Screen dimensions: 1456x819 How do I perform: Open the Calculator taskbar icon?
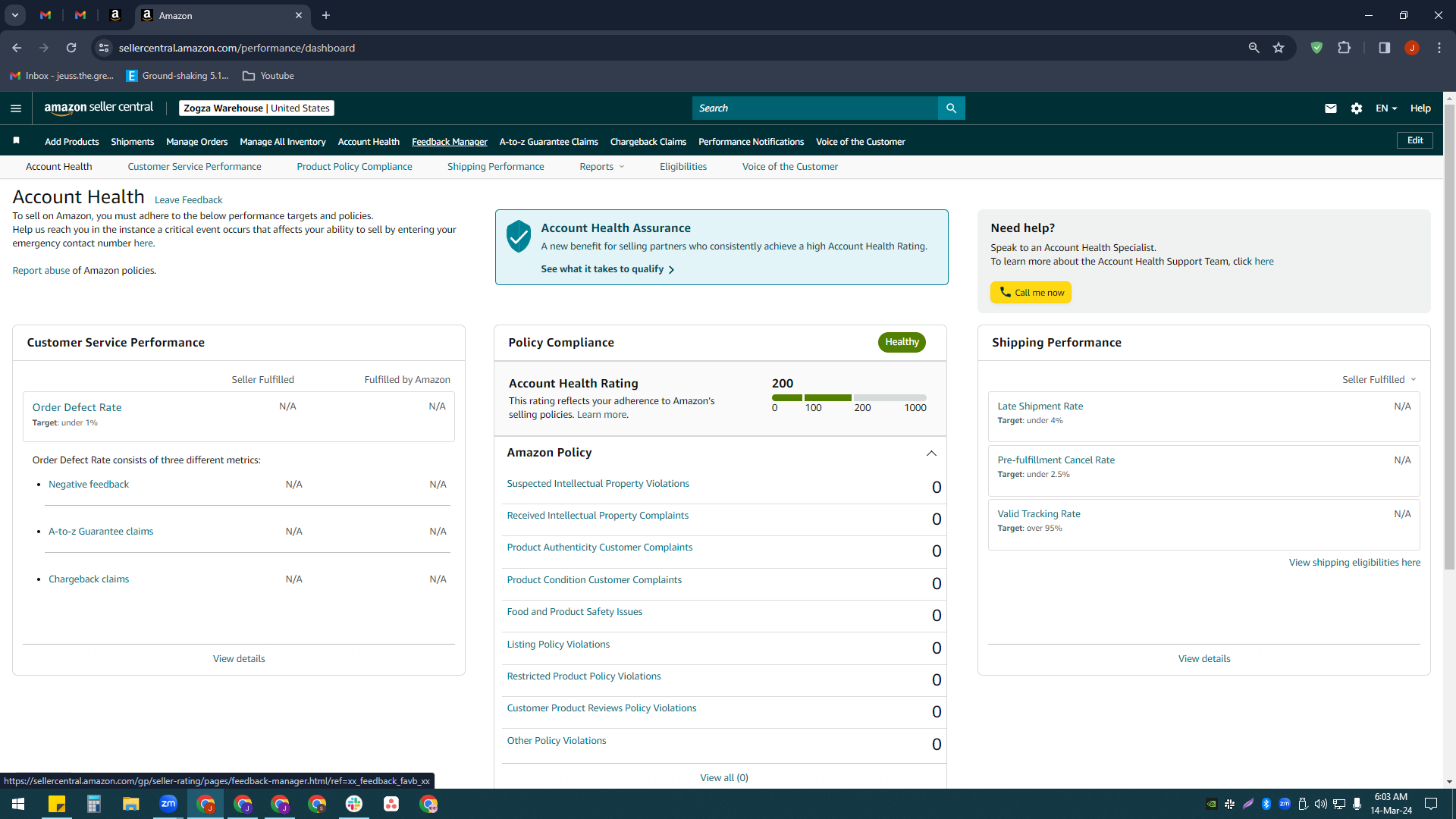(94, 804)
